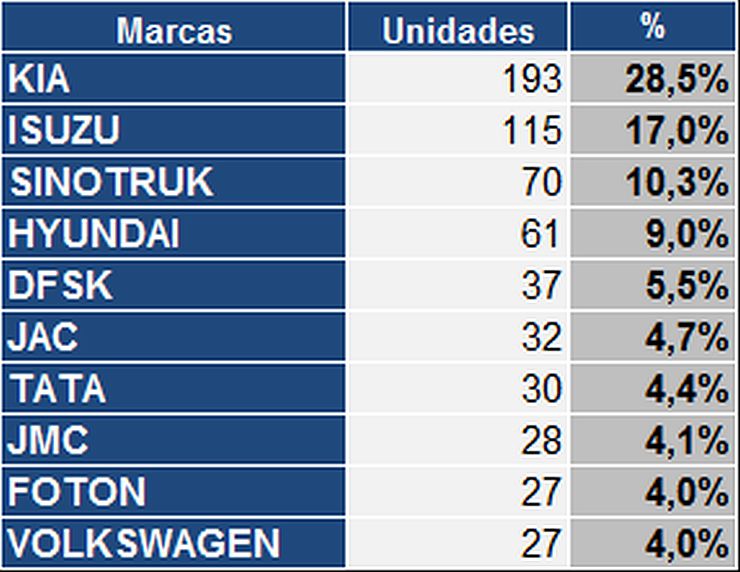Select the TATA brand cell
Image resolution: width=740 pixels, height=572 pixels.
tap(174, 389)
